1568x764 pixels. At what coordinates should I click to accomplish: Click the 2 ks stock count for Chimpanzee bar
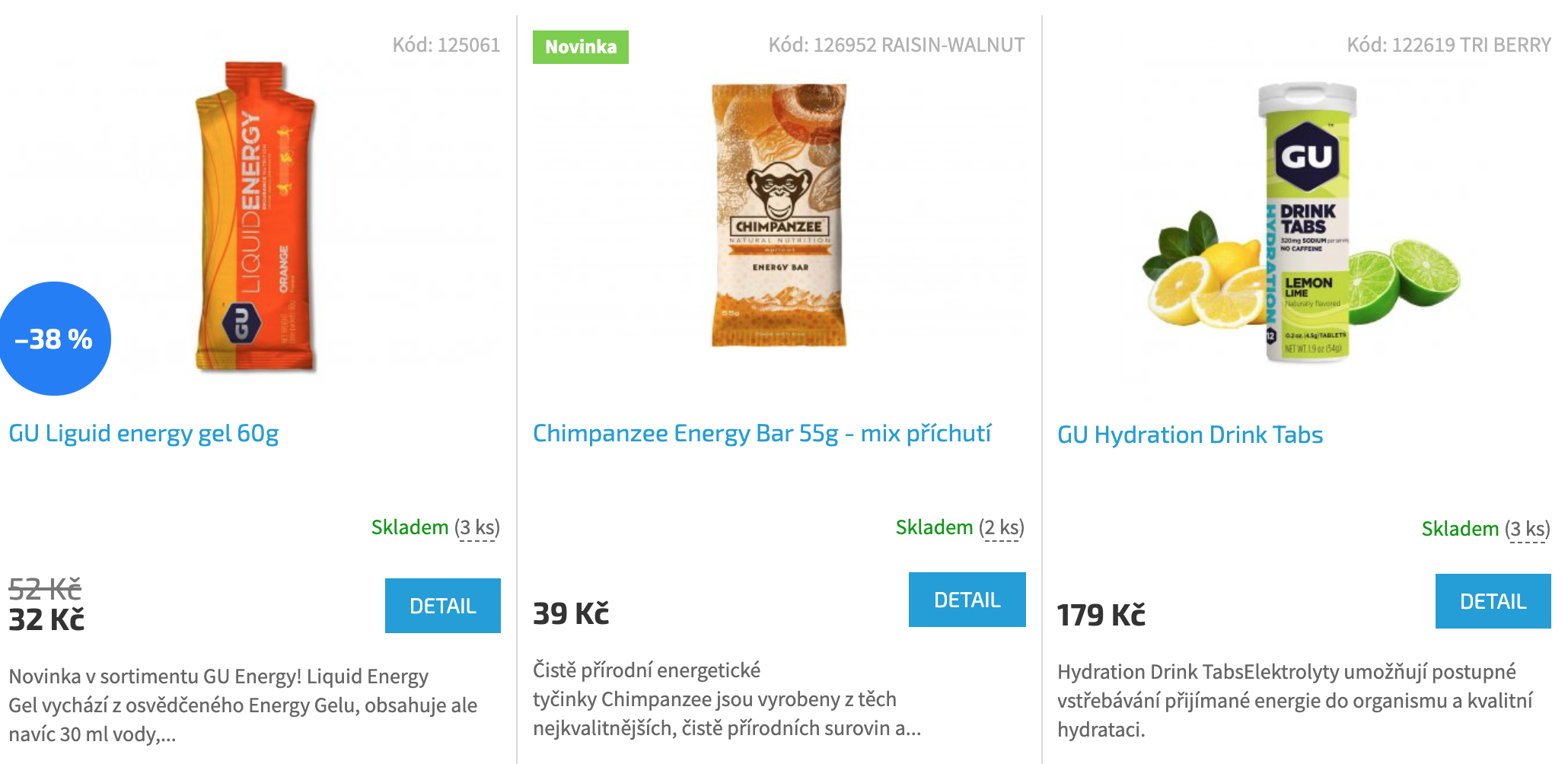1002,527
